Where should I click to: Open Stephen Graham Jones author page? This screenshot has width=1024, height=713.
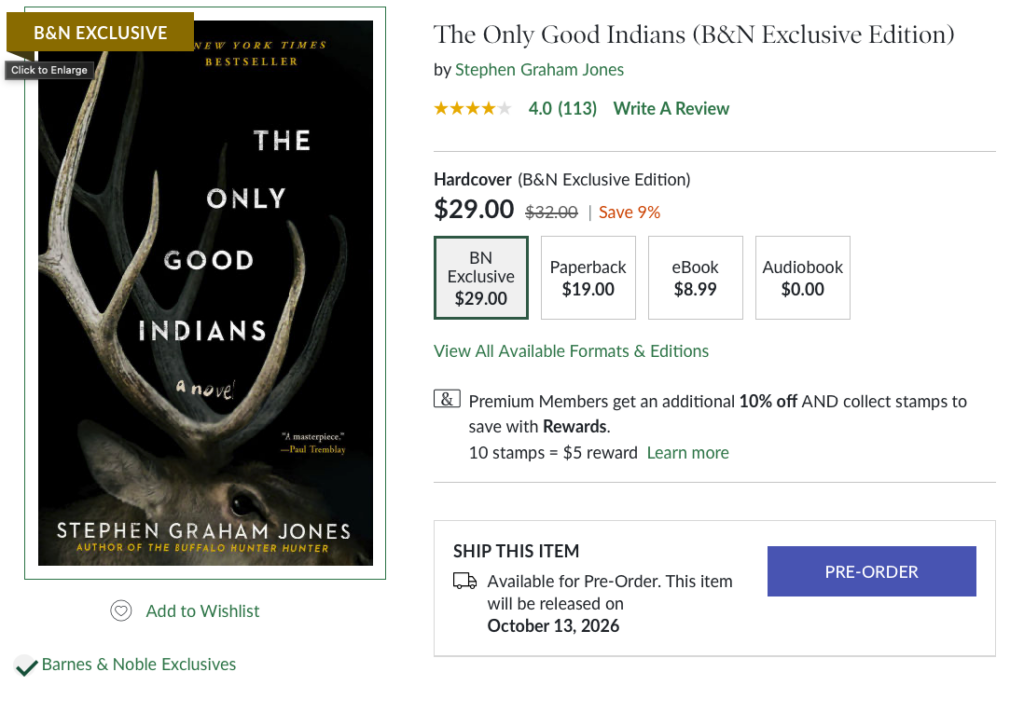coord(539,69)
